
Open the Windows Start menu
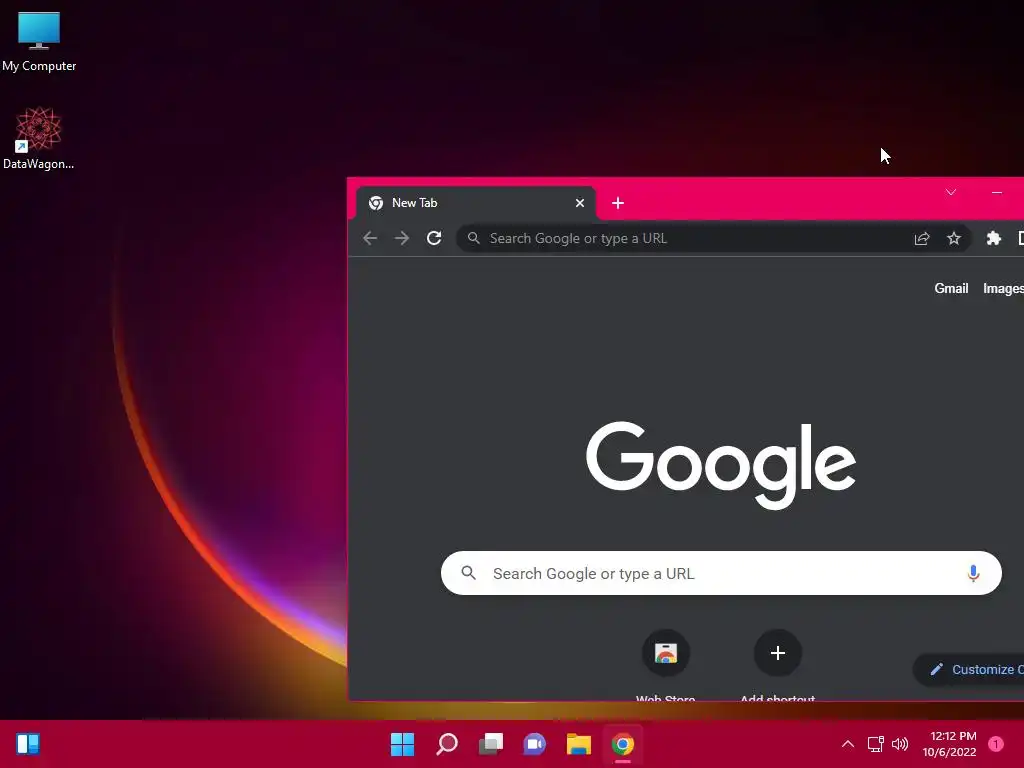[x=402, y=744]
